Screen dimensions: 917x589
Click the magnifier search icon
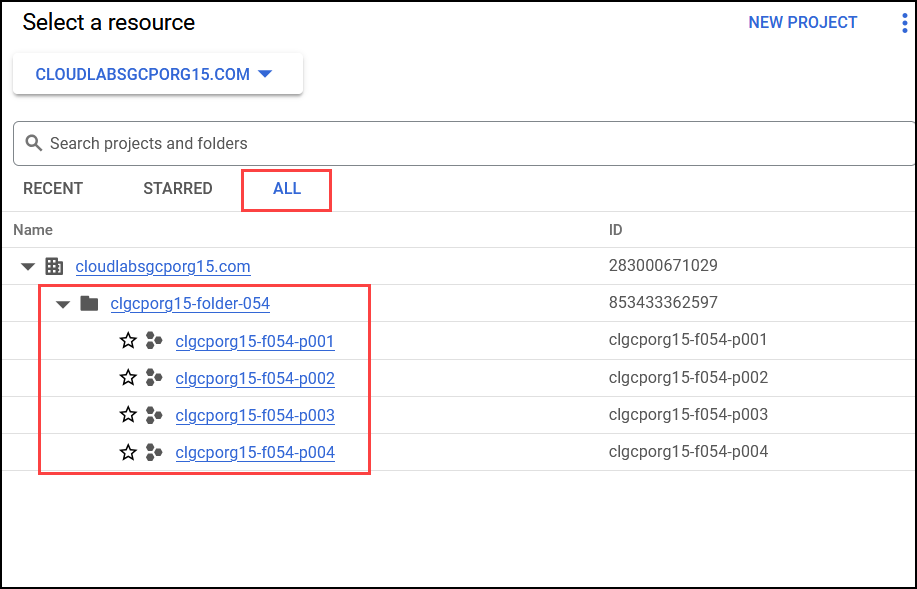coord(34,143)
